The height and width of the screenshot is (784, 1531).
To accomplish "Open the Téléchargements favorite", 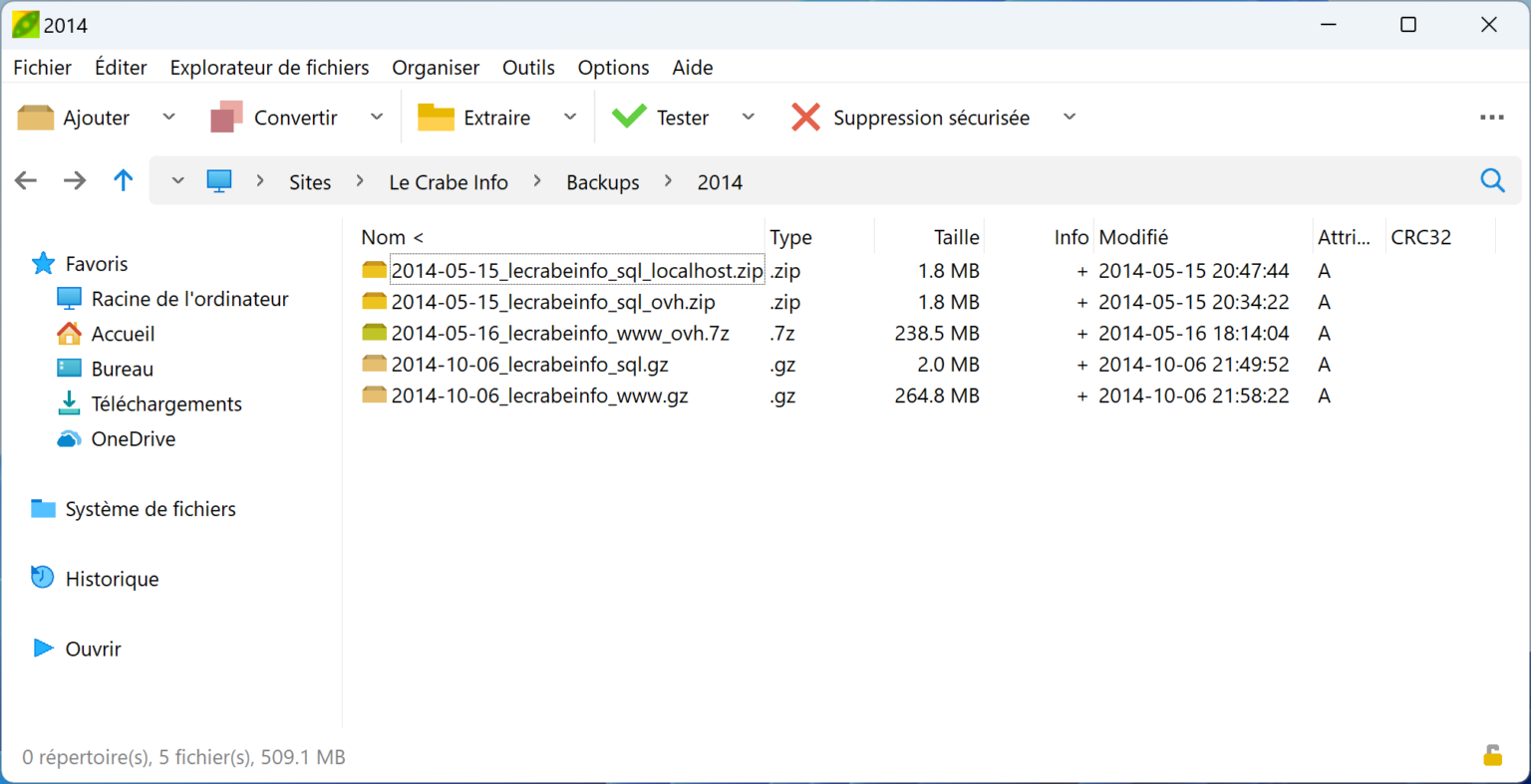I will [x=164, y=403].
